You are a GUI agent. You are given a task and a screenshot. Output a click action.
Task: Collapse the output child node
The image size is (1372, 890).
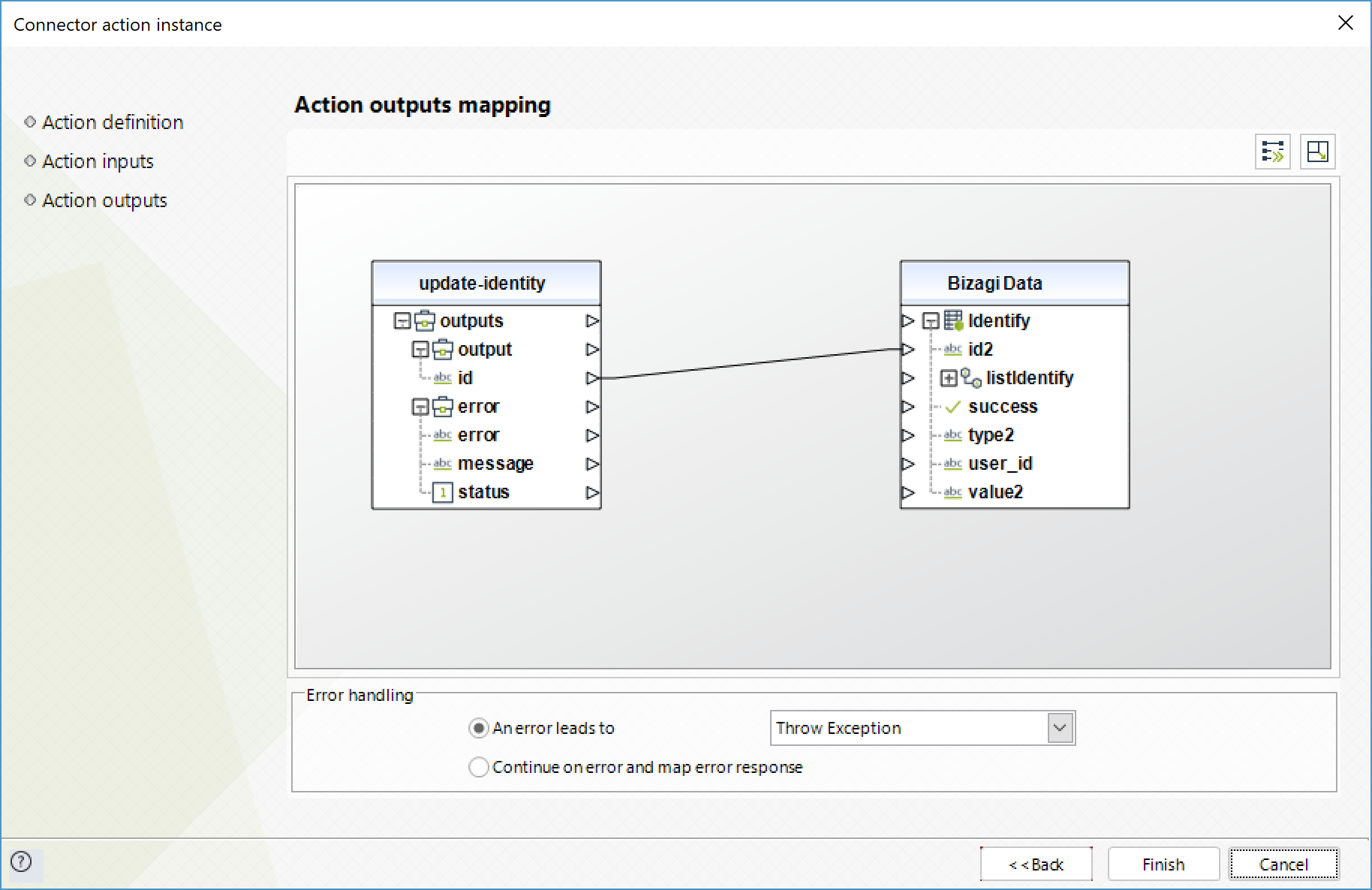point(420,350)
